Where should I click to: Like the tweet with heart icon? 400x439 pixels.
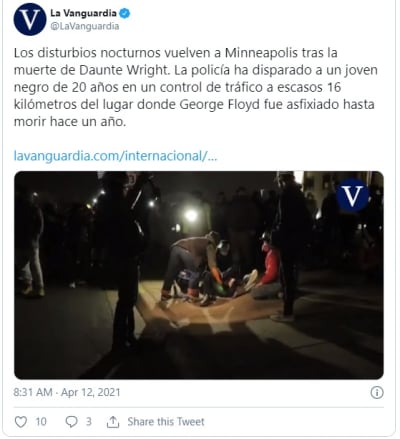tap(21, 422)
